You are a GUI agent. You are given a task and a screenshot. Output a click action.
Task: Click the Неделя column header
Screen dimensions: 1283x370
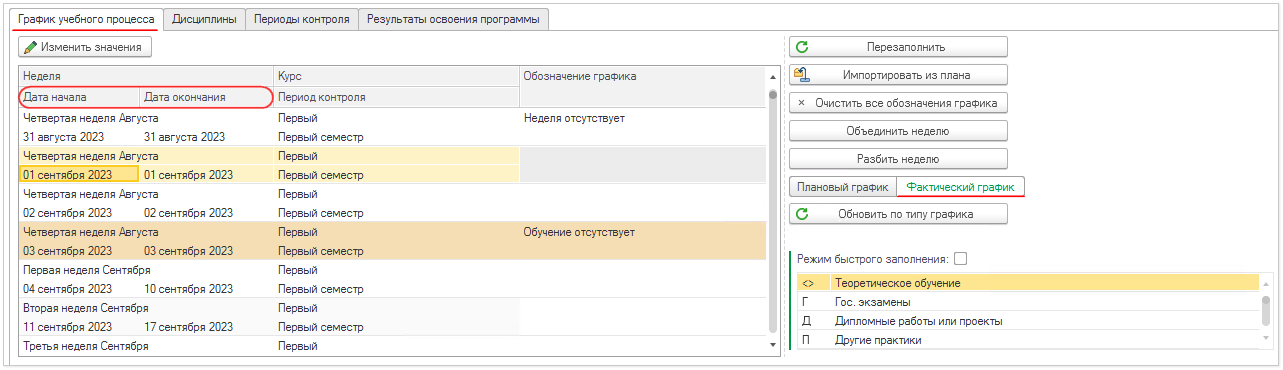(146, 76)
